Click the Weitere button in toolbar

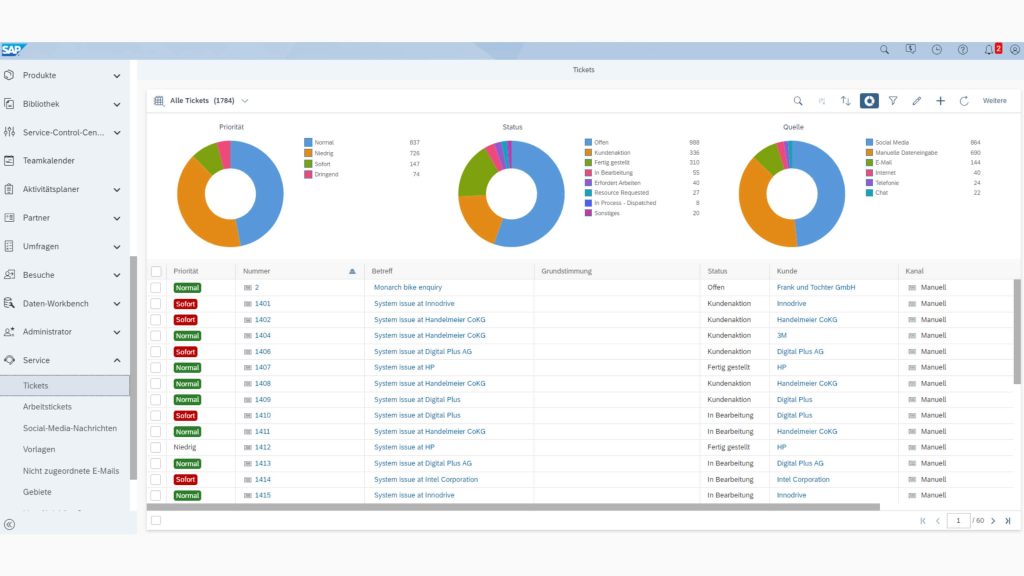point(995,101)
